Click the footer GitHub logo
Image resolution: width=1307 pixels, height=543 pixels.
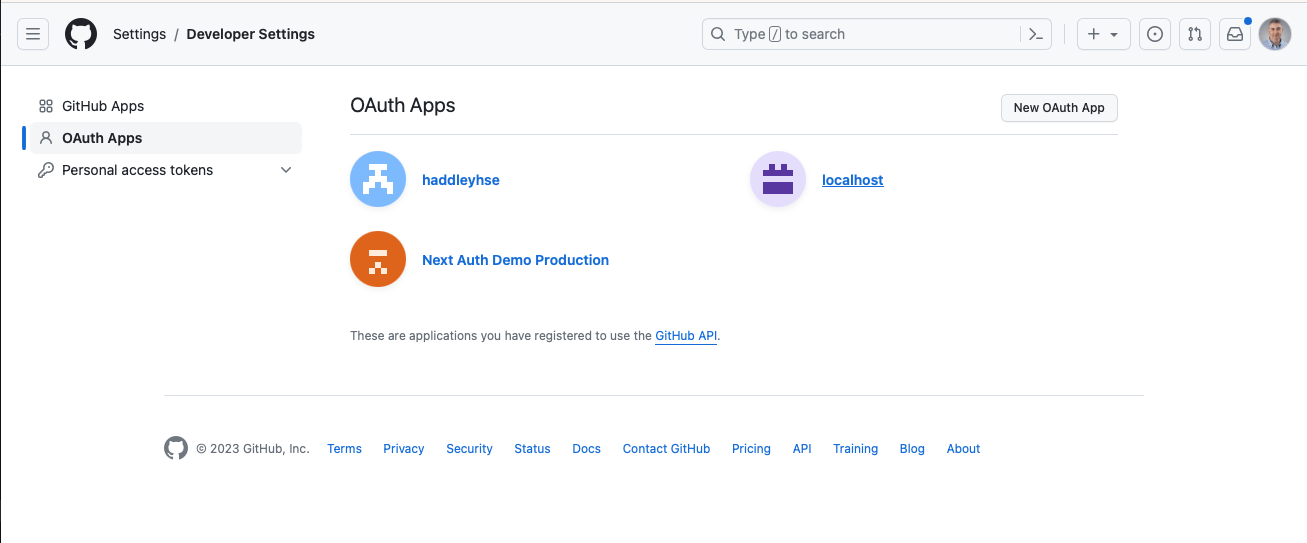176,448
